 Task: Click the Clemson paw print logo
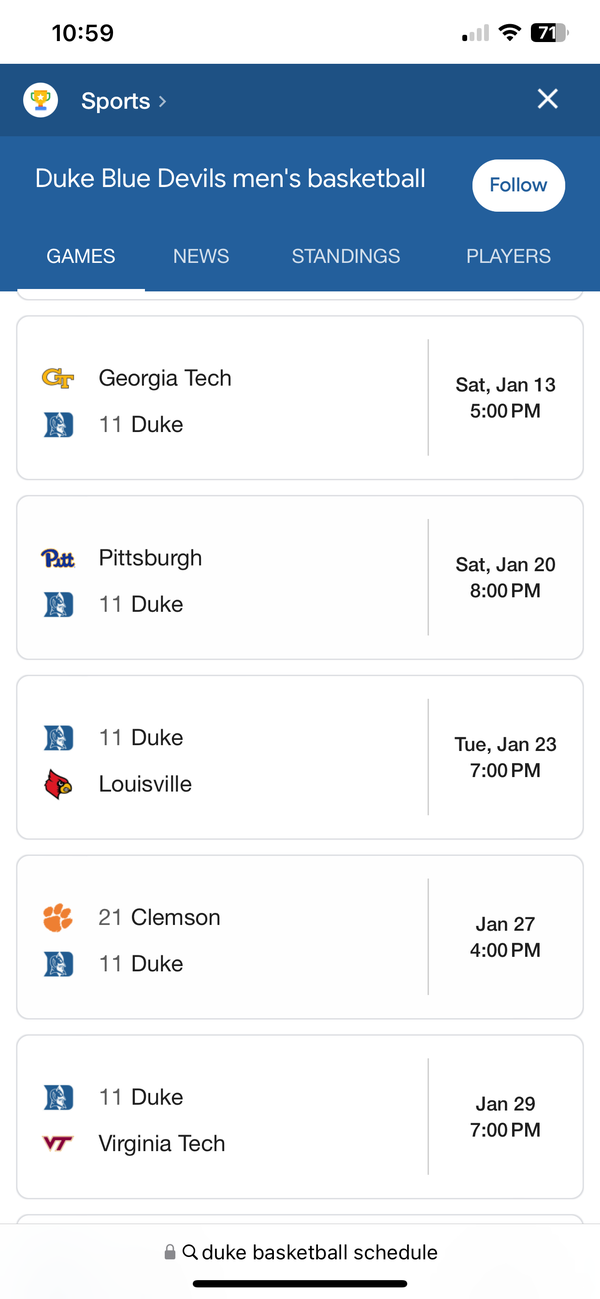58,917
